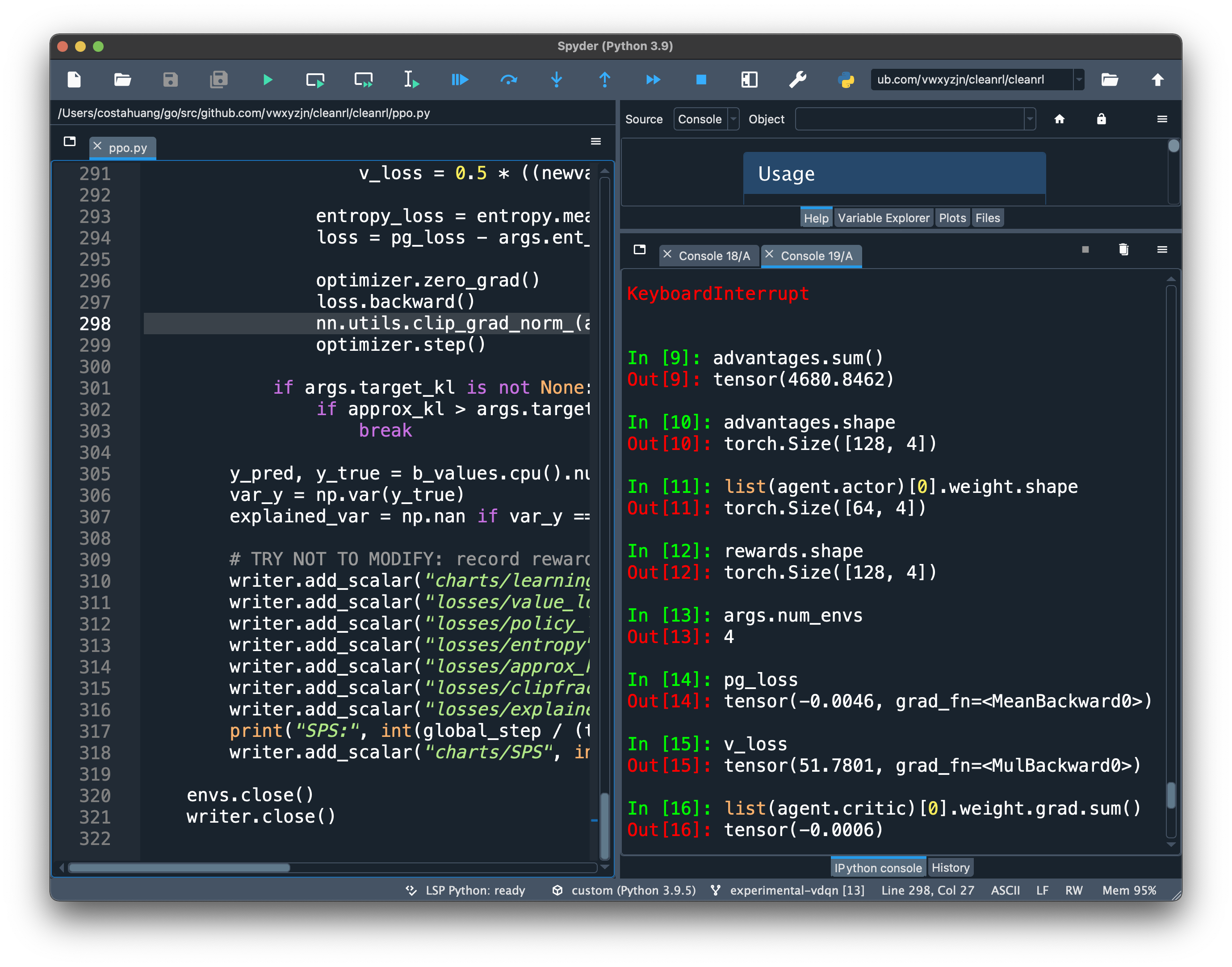Expand the Object combo box arrow
1232x967 pixels.
click(x=1030, y=119)
